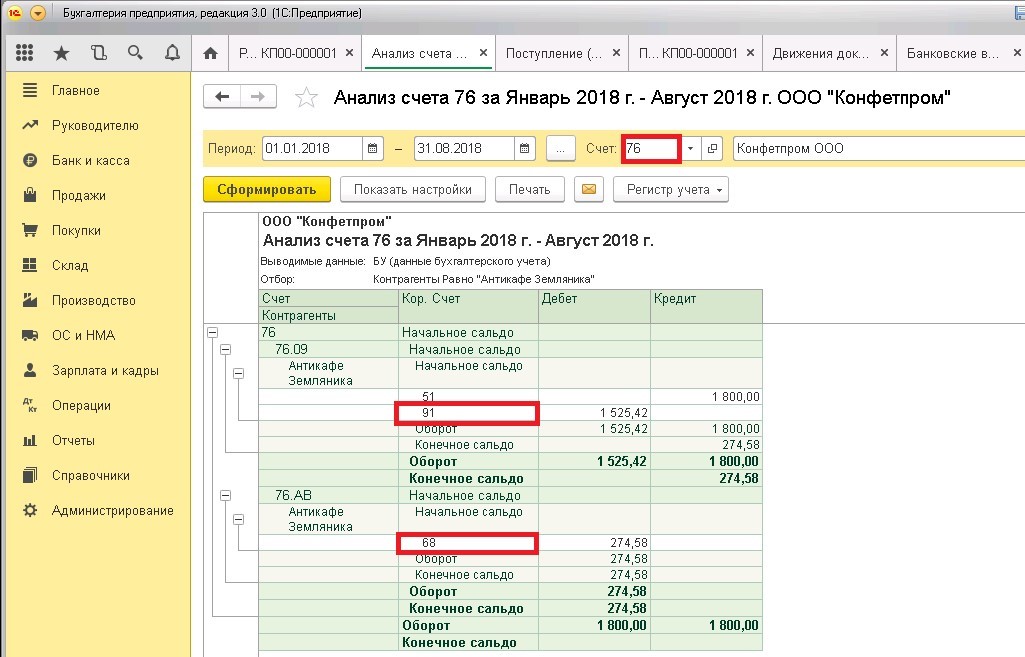Navigate forward with the right arrow button
This screenshot has height=657, width=1025.
pos(258,97)
